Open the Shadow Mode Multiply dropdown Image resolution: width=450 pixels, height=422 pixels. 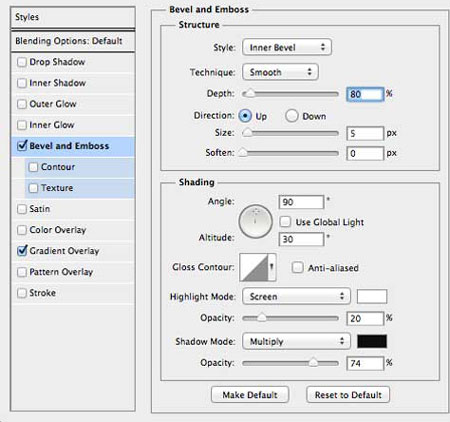[296, 341]
